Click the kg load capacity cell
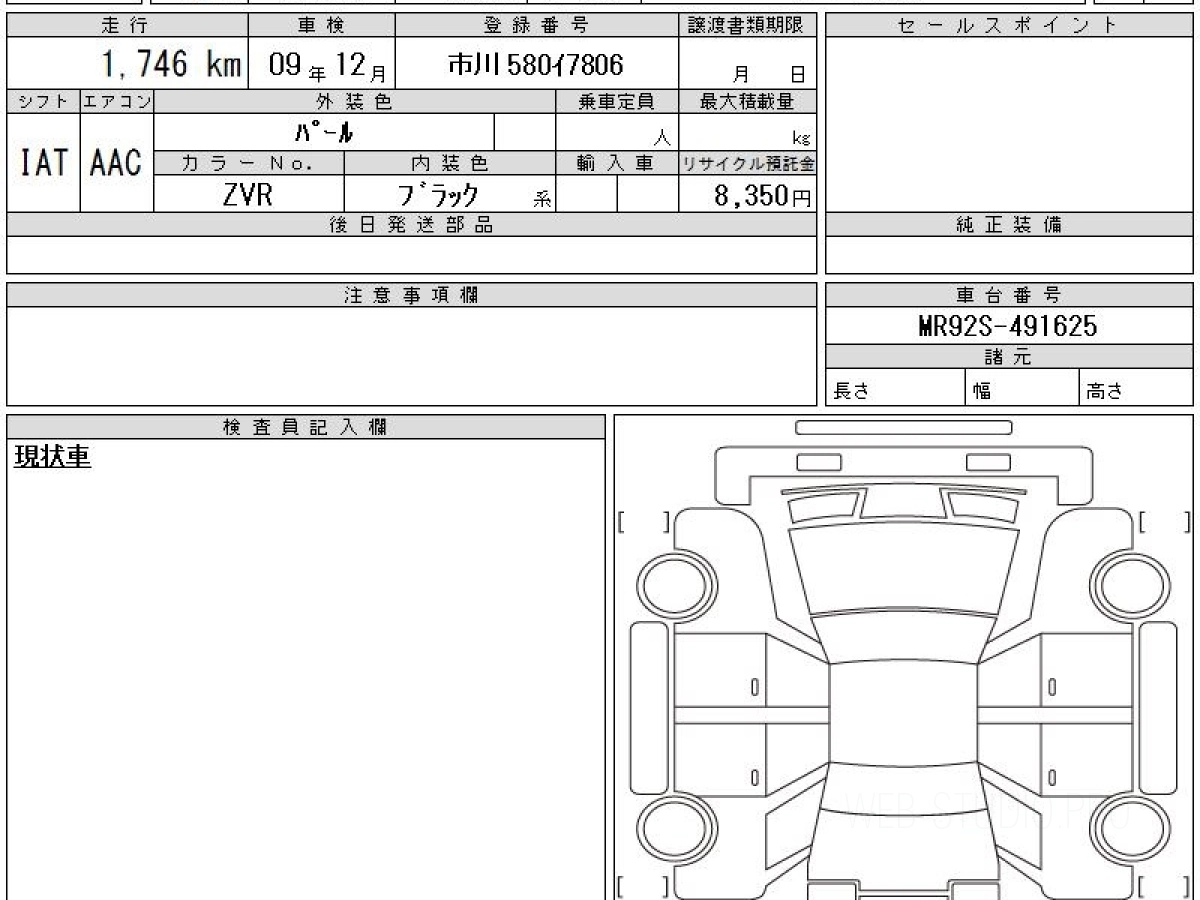Image resolution: width=1200 pixels, height=900 pixels. pyautogui.click(x=748, y=132)
